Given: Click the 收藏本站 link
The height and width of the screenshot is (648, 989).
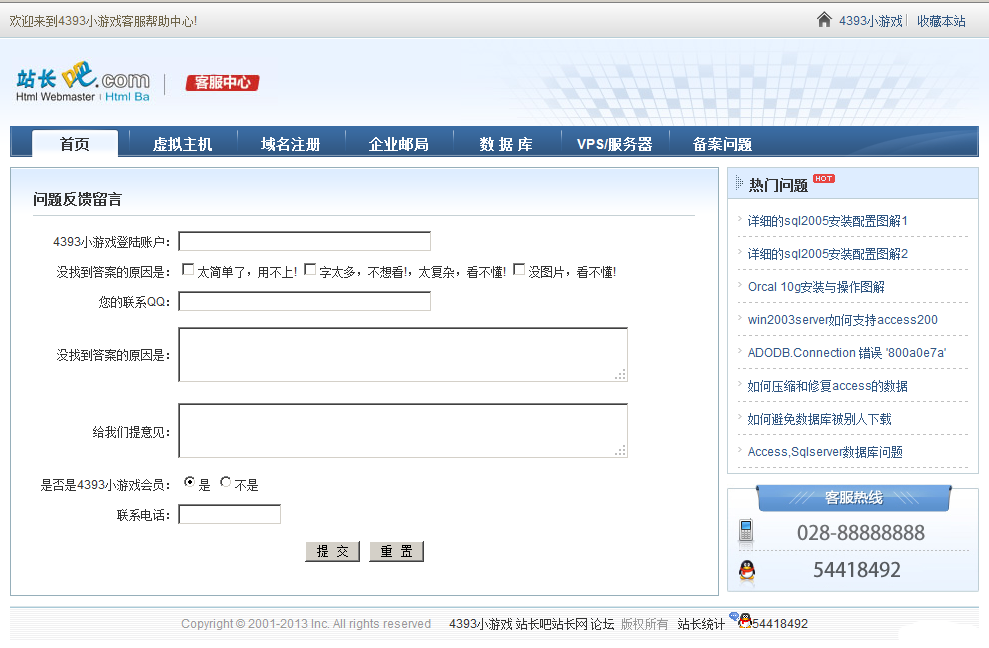Looking at the screenshot, I should [941, 21].
